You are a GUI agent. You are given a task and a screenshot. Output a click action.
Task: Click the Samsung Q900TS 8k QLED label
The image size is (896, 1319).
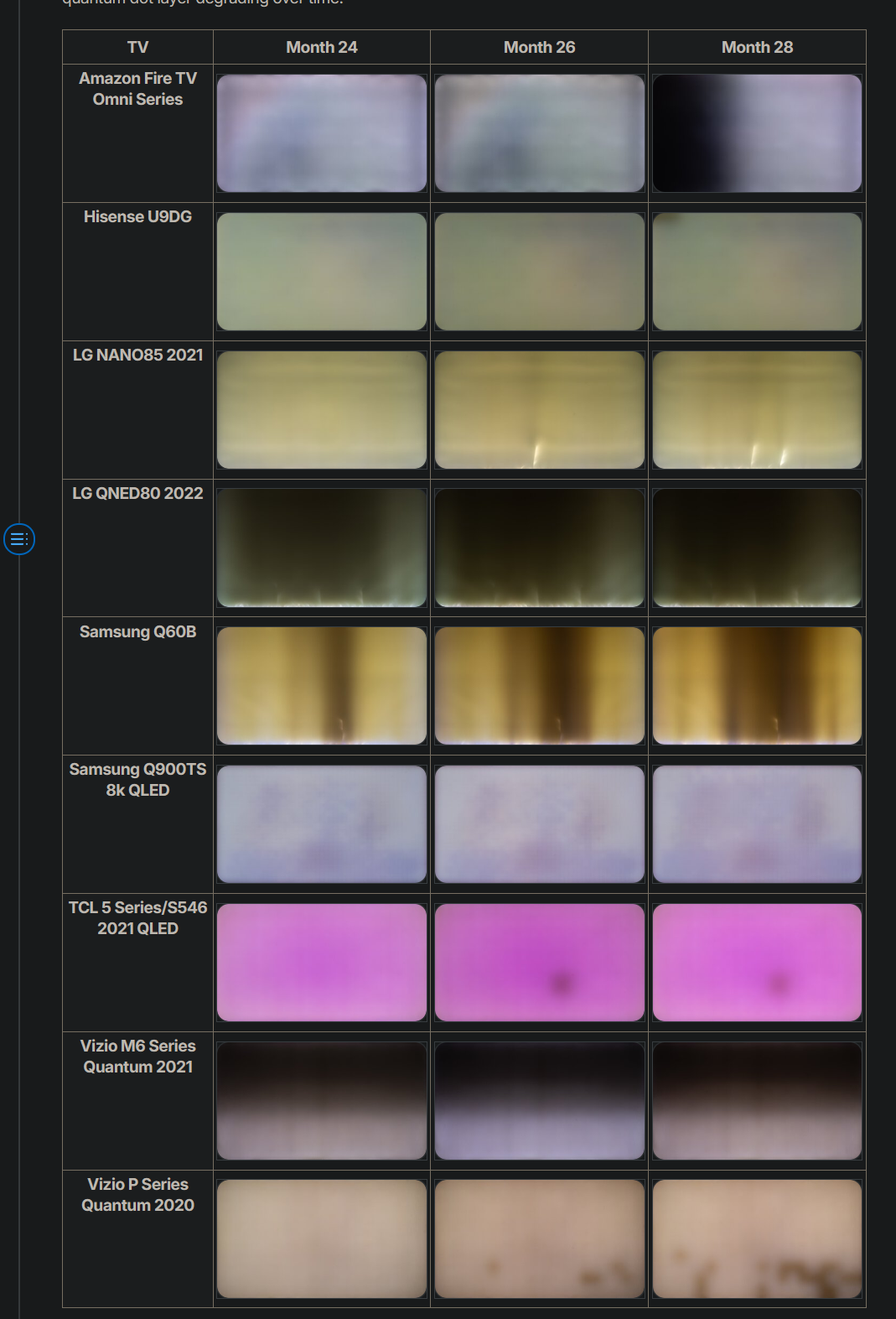(137, 780)
